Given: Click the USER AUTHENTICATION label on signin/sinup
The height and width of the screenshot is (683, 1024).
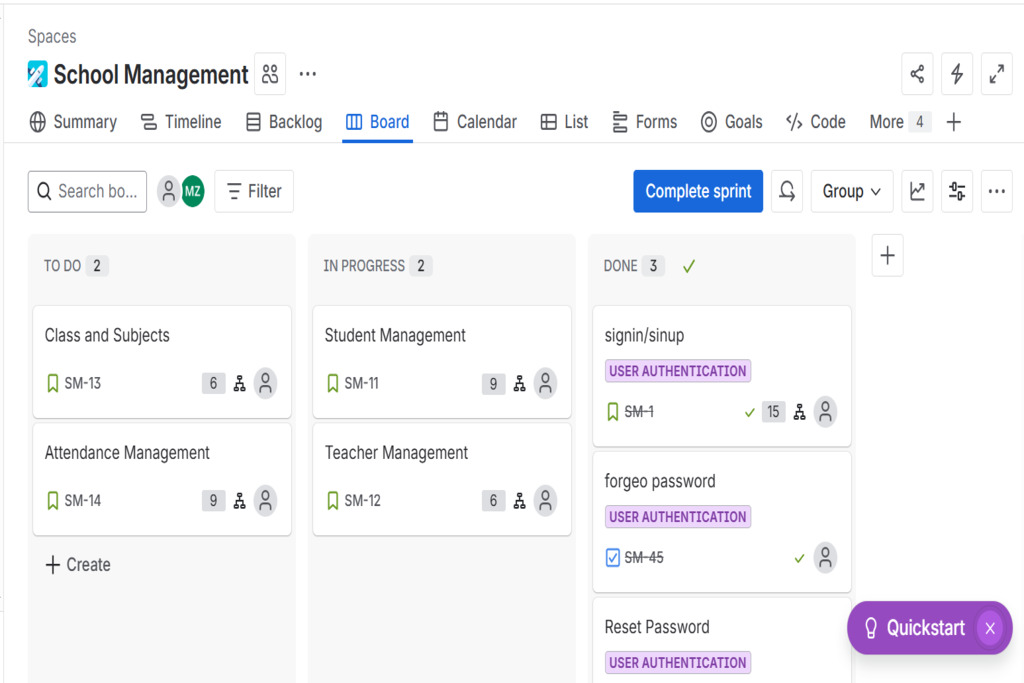Looking at the screenshot, I should coord(678,371).
